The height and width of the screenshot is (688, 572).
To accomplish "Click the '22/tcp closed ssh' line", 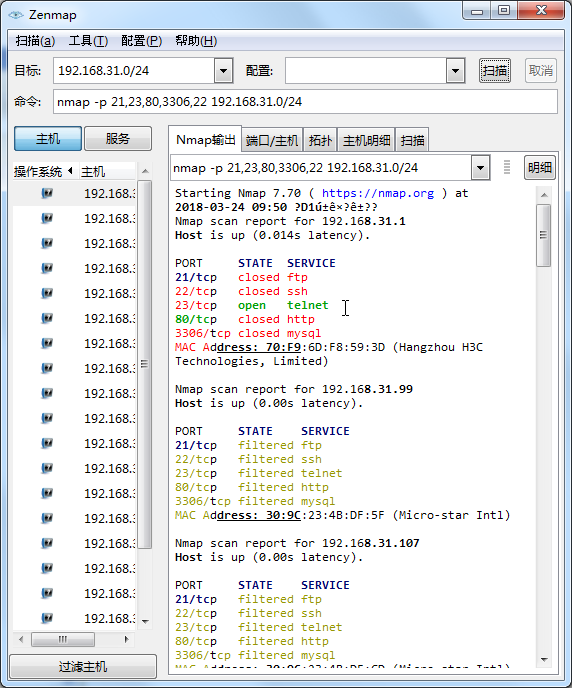I will coord(241,291).
